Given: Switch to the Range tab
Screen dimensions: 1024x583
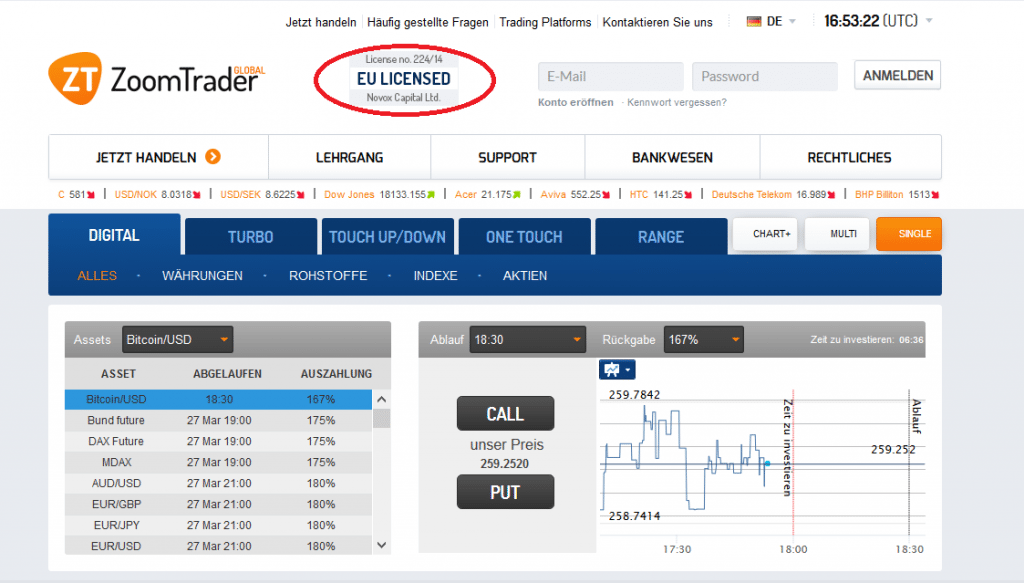Looking at the screenshot, I should coord(661,236).
